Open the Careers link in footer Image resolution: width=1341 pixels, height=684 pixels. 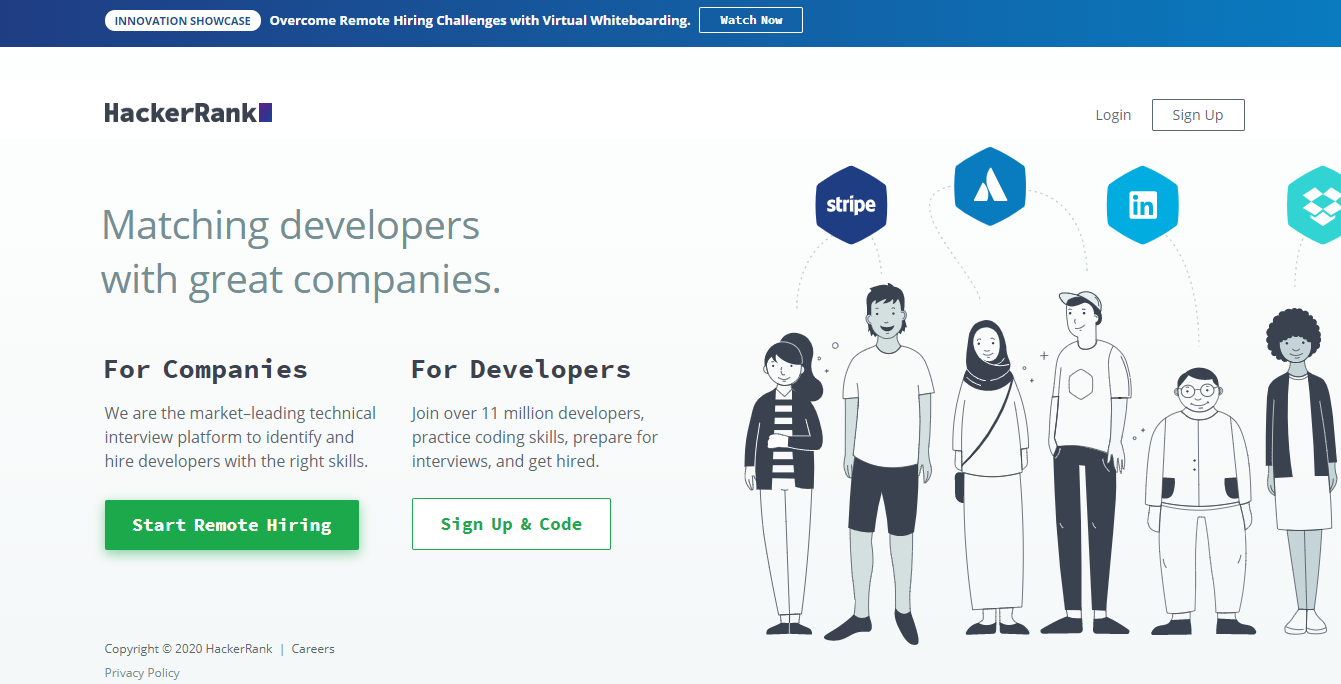click(x=313, y=649)
